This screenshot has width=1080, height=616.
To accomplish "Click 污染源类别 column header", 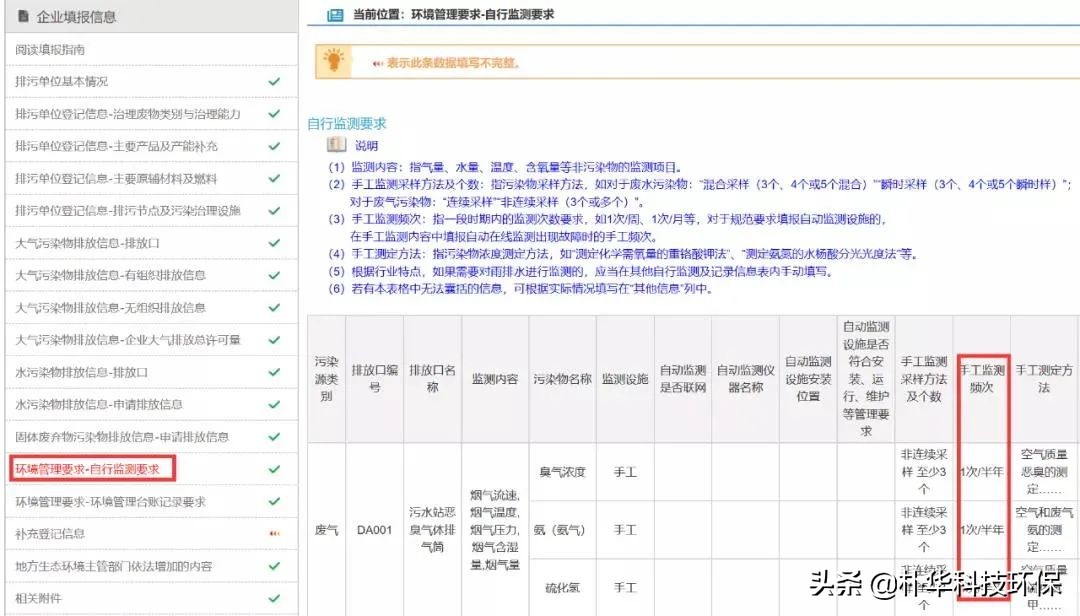I will pos(326,379).
